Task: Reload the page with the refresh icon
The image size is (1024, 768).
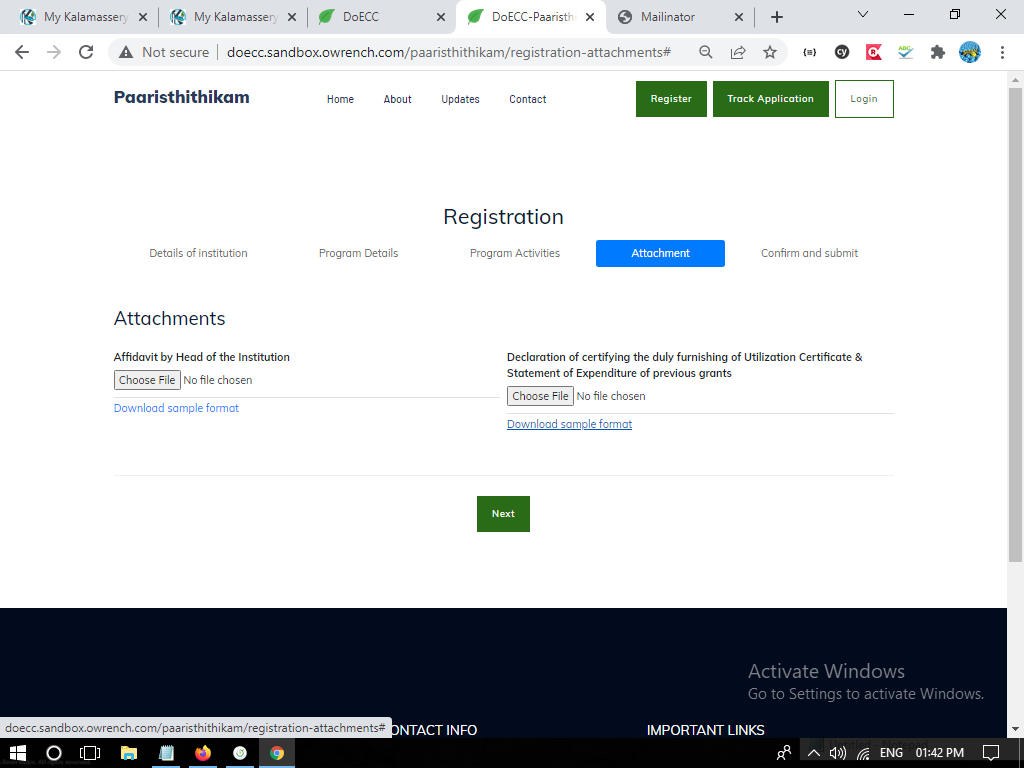Action: click(x=86, y=52)
